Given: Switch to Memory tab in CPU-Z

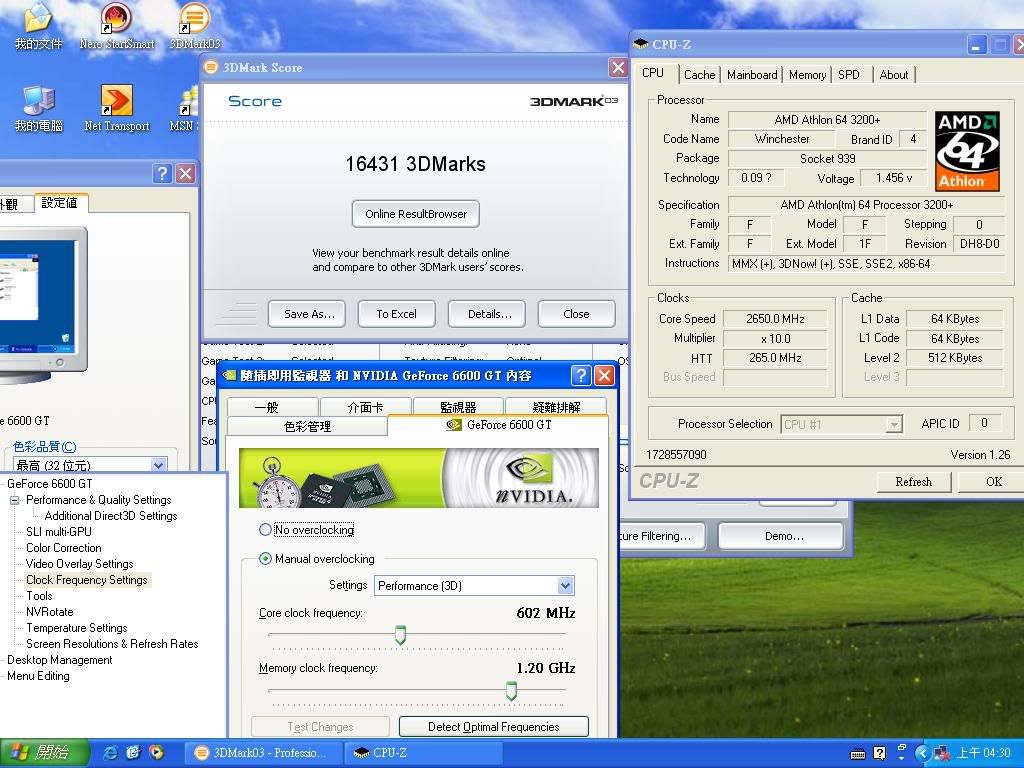Looking at the screenshot, I should (x=807, y=74).
